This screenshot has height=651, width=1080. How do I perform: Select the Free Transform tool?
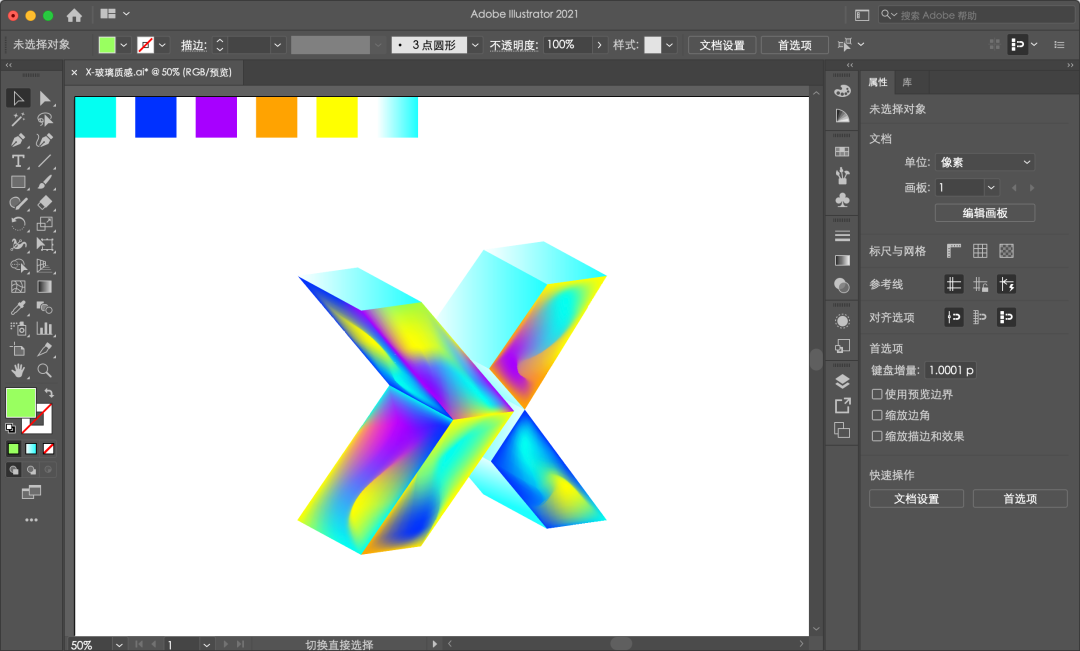point(45,245)
